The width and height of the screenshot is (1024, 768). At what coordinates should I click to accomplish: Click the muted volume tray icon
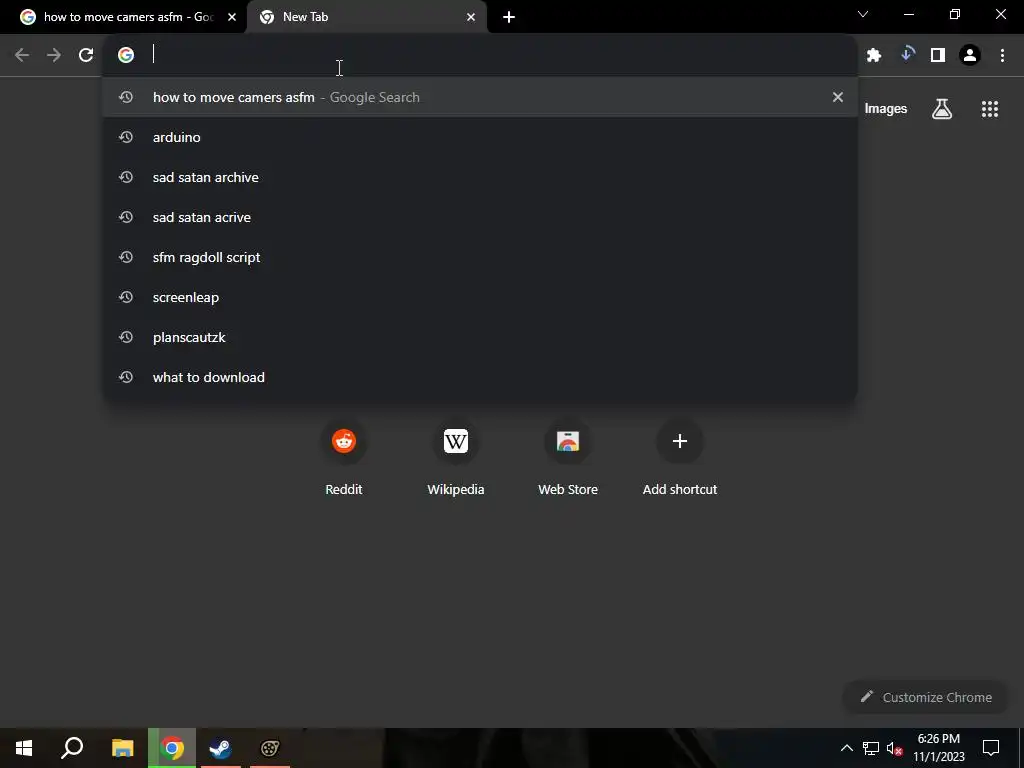point(894,748)
